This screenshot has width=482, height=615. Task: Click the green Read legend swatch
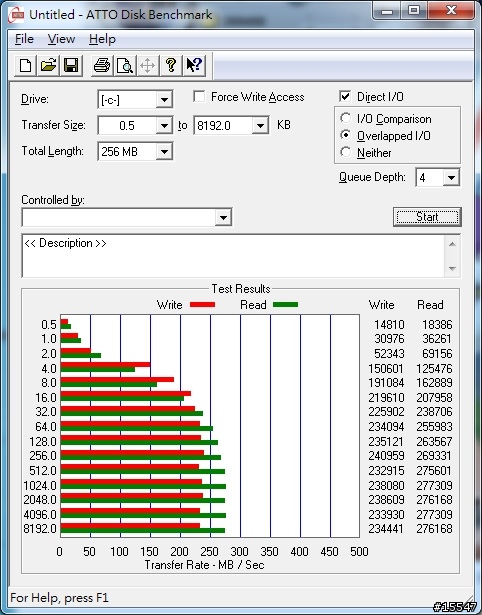[x=286, y=304]
